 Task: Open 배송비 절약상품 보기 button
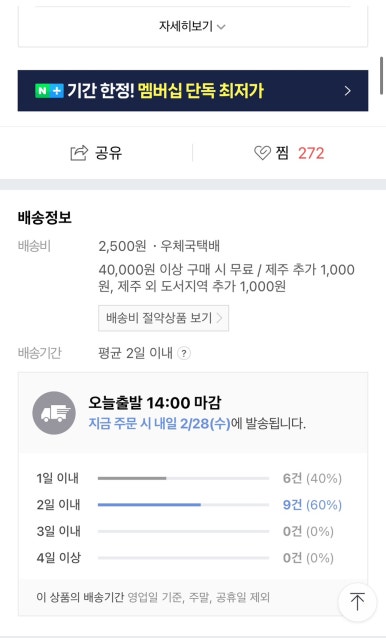[x=164, y=318]
